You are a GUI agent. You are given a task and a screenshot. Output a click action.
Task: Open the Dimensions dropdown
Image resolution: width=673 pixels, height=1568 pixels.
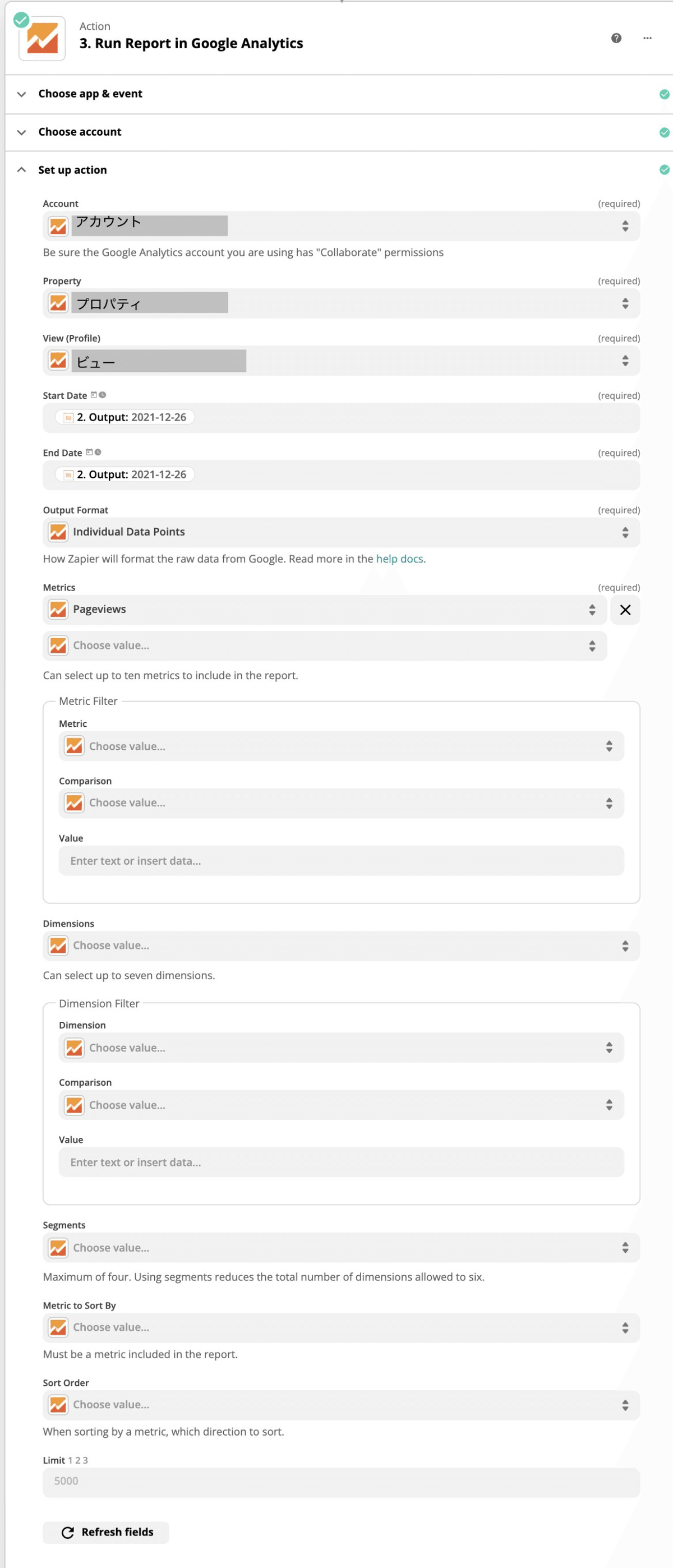coord(341,946)
